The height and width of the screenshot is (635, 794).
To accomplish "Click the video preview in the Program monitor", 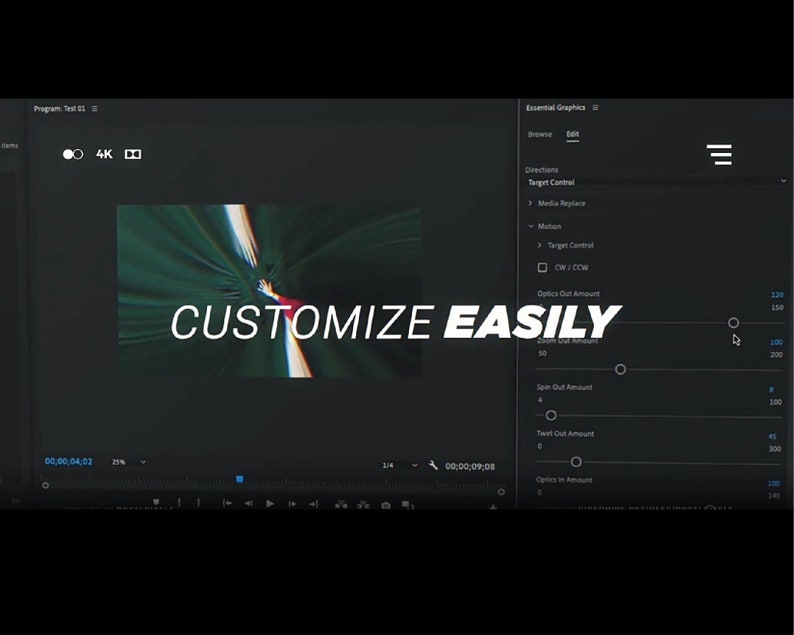I will click(269, 291).
